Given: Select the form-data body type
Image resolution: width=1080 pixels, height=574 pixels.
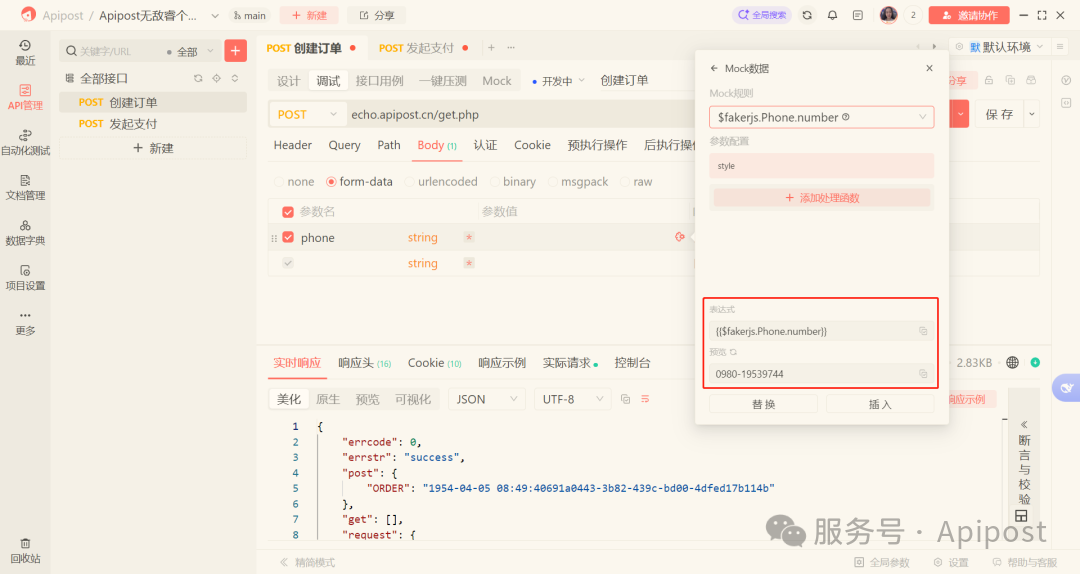Looking at the screenshot, I should click(360, 182).
